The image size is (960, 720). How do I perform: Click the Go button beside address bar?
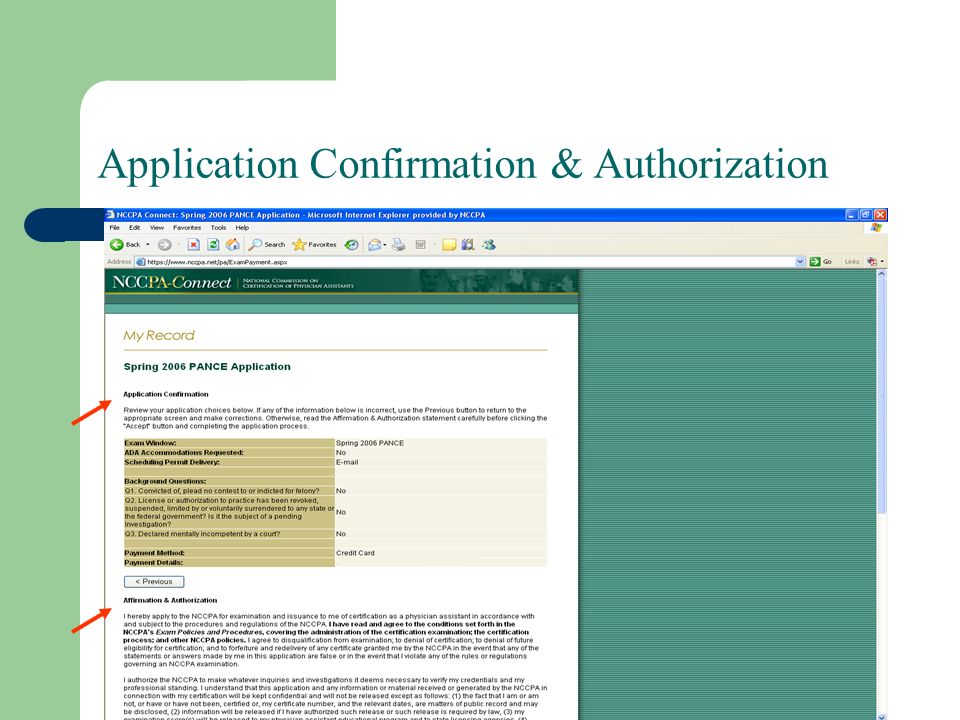(x=821, y=262)
